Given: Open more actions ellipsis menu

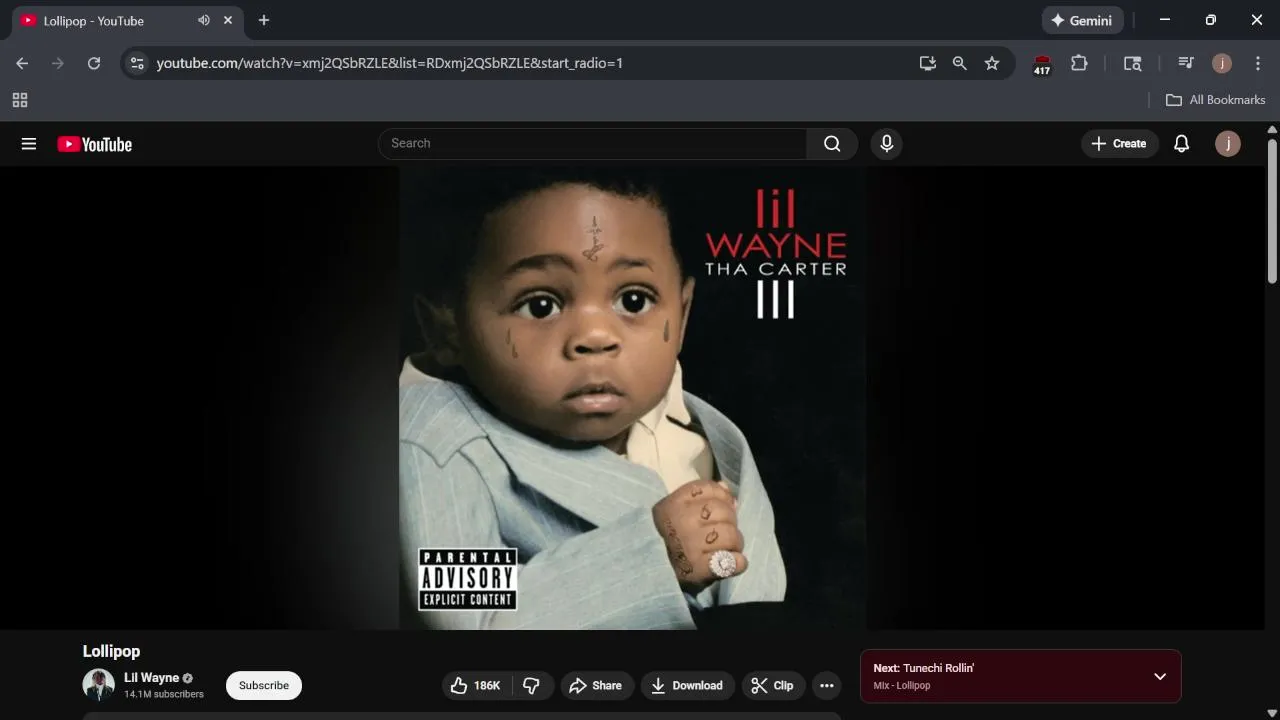Looking at the screenshot, I should click(x=826, y=685).
